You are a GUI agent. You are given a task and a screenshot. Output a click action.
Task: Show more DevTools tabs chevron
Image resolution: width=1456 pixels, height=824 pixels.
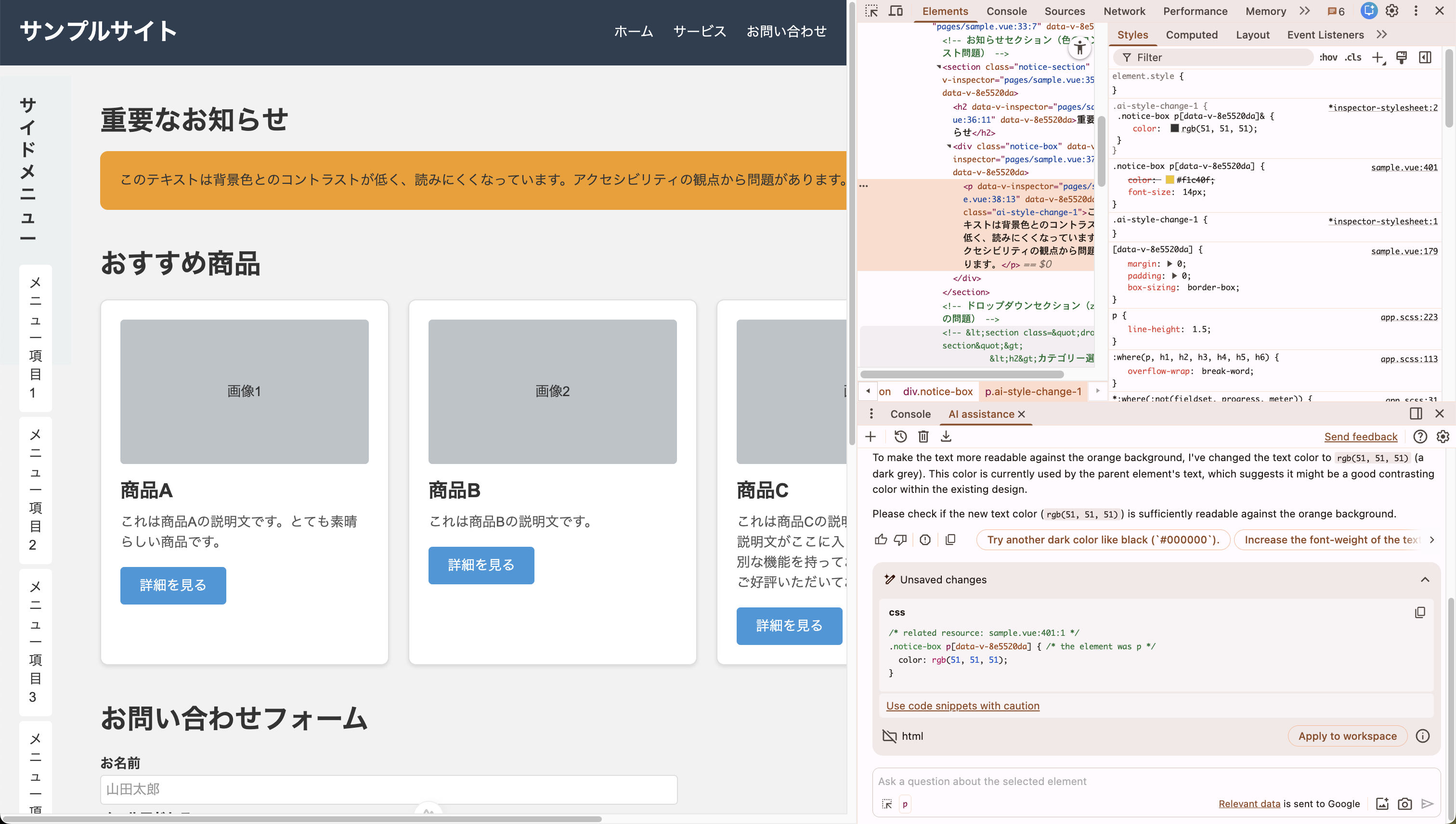[1305, 11]
